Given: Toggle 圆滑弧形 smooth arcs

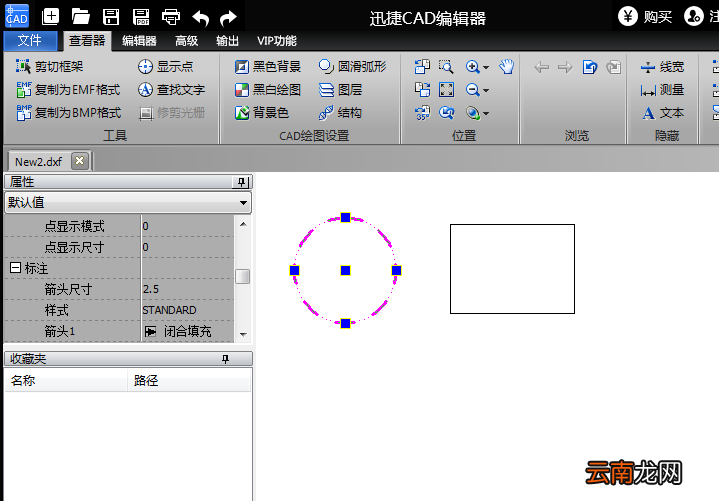Looking at the screenshot, I should click(x=352, y=66).
